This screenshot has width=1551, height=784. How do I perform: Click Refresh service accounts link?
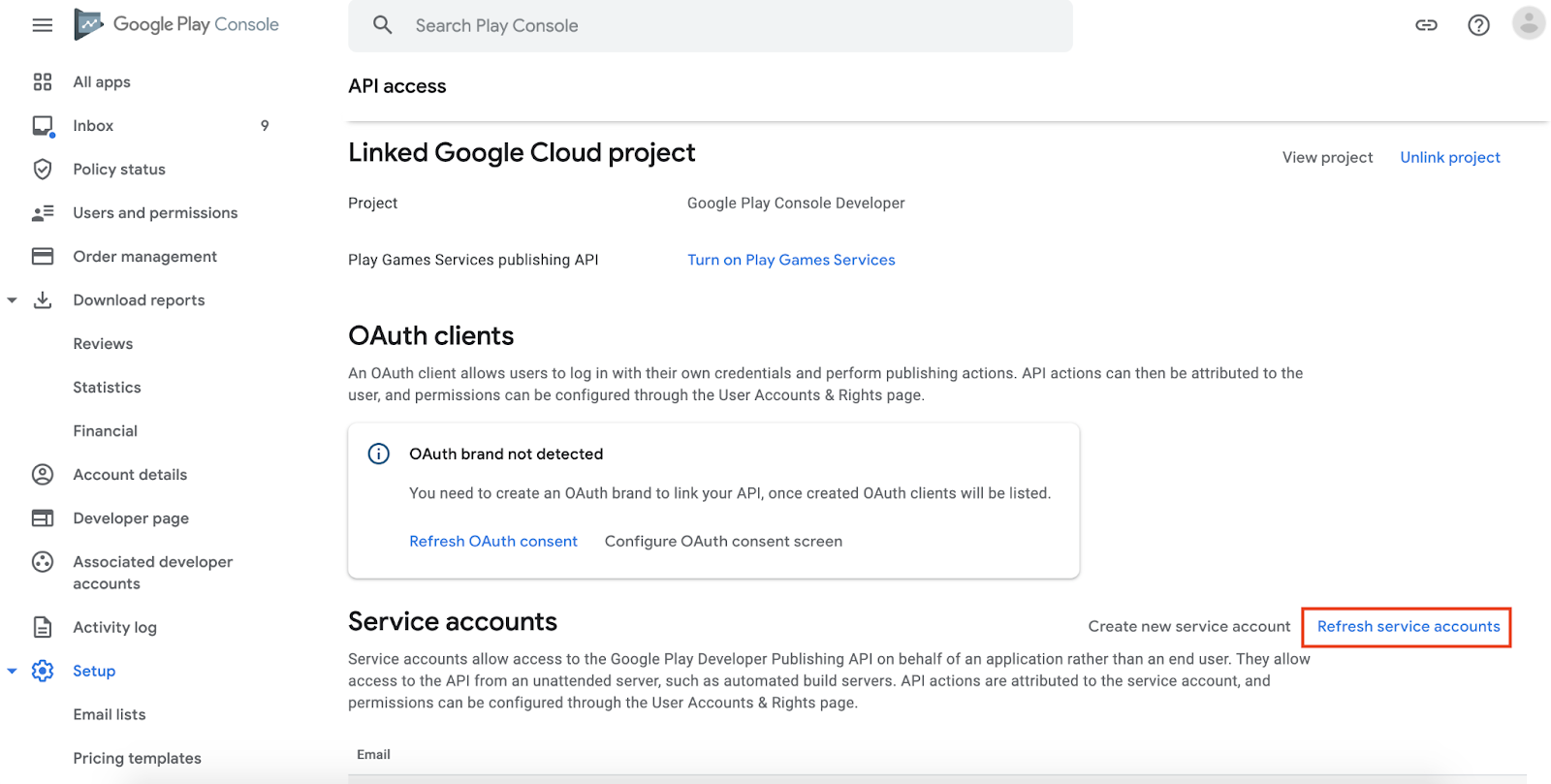click(1408, 627)
